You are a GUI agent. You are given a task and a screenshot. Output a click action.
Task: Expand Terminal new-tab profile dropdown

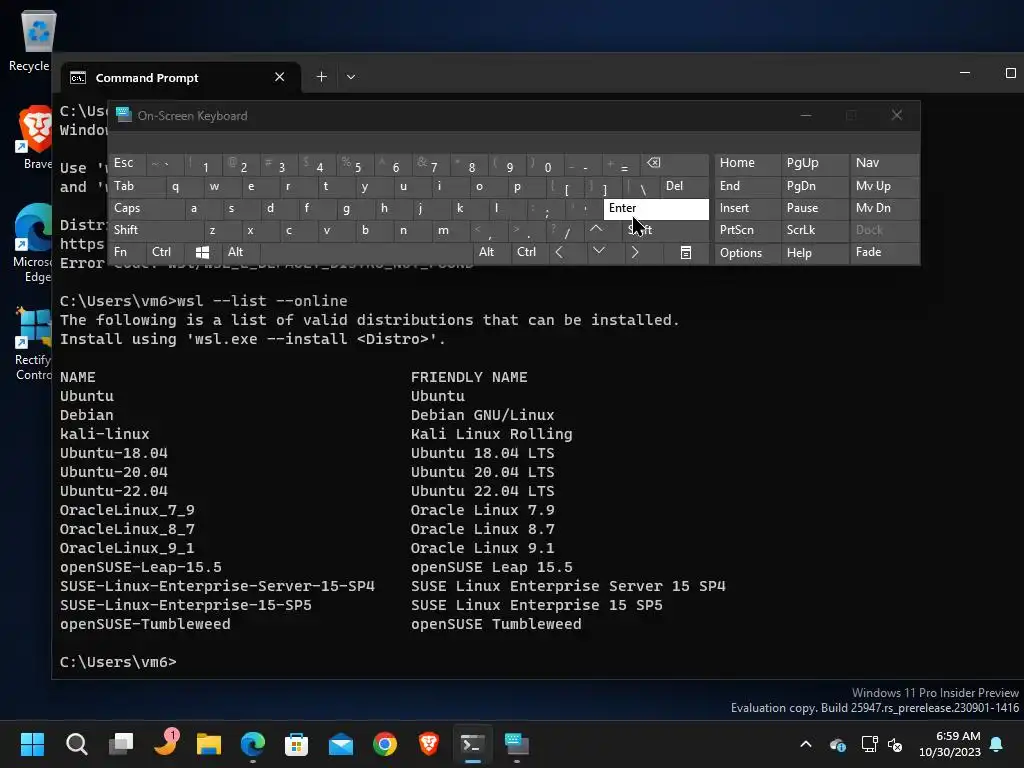(x=351, y=77)
